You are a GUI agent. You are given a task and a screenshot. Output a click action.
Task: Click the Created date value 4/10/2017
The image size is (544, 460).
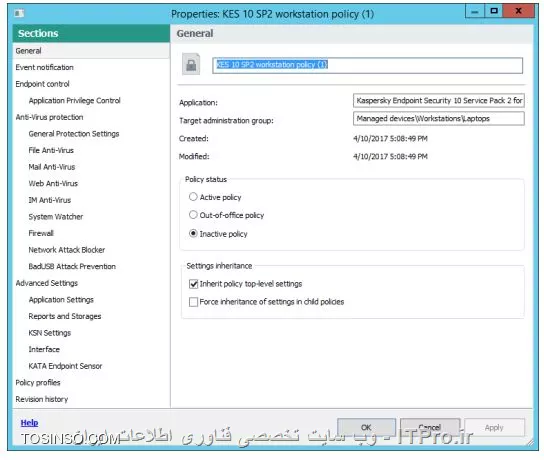point(390,138)
